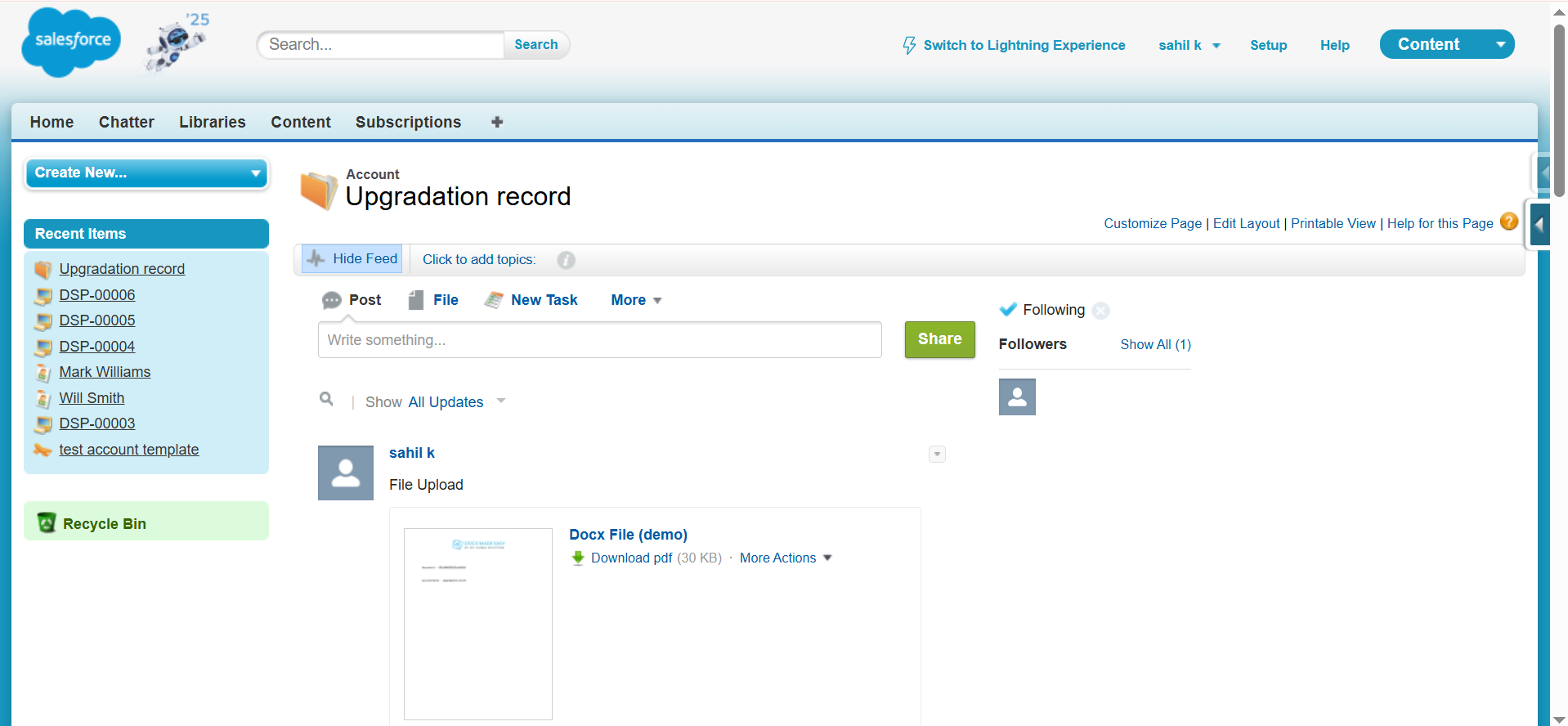This screenshot has height=726, width=1568.
Task: Click the Post speech bubble icon
Action: click(x=331, y=301)
